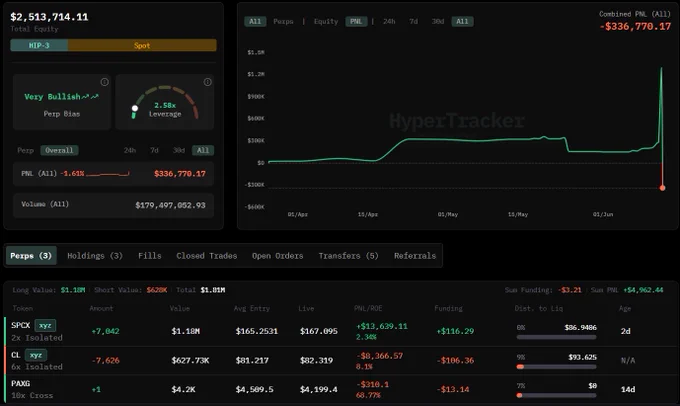Set stats panel range to 24h
The width and height of the screenshot is (680, 406).
pyautogui.click(x=130, y=151)
